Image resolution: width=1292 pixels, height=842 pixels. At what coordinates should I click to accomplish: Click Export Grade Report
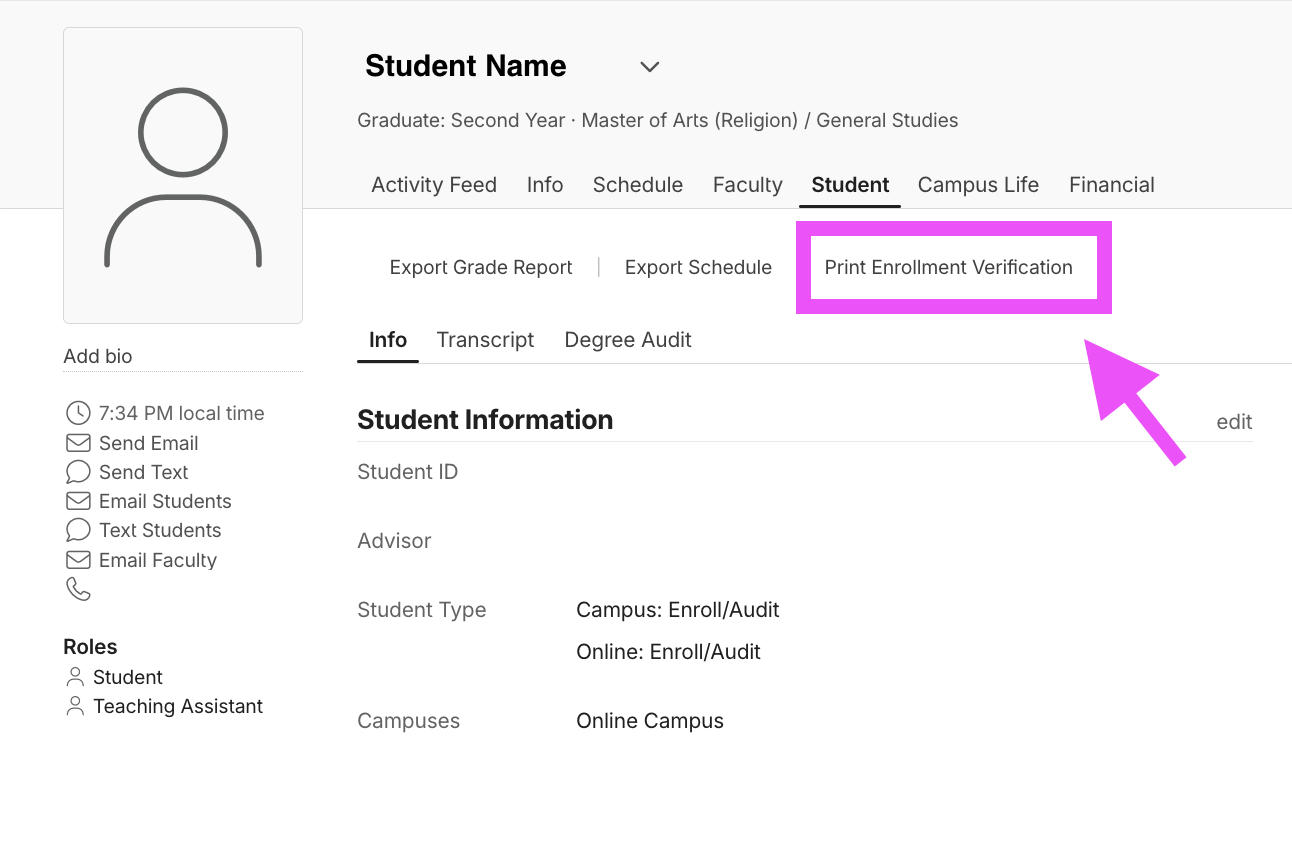[481, 267]
